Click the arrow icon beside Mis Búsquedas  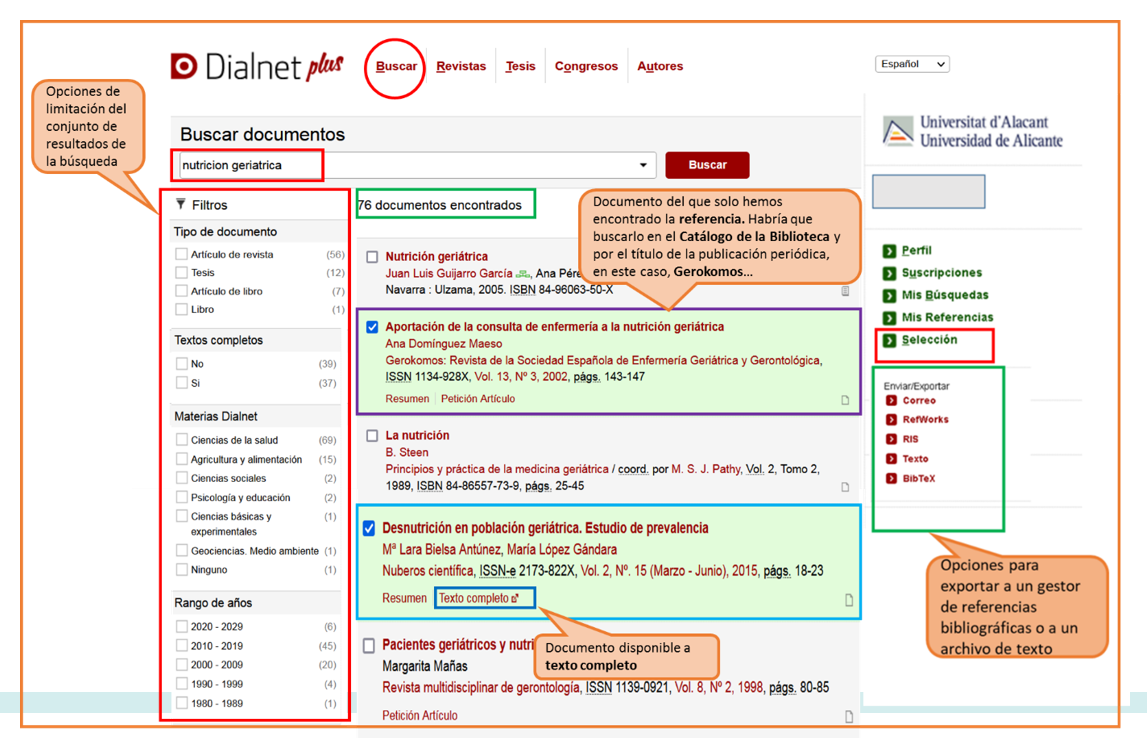[889, 296]
